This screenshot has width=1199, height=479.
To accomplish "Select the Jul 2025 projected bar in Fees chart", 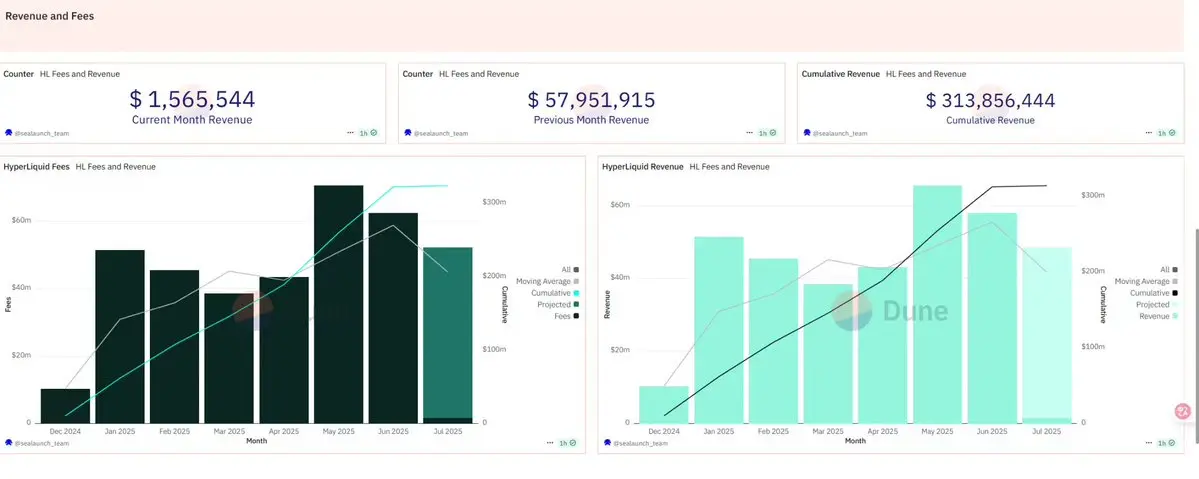I will [x=447, y=333].
